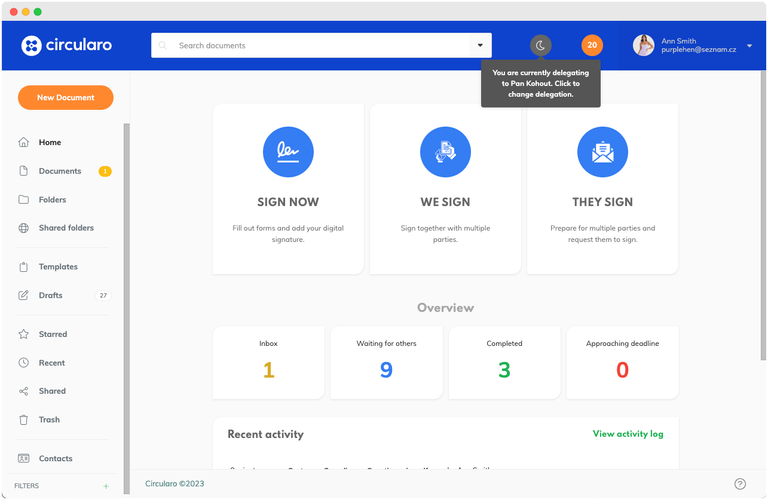
Task: Click Ann Smith profile avatar
Action: pos(644,45)
